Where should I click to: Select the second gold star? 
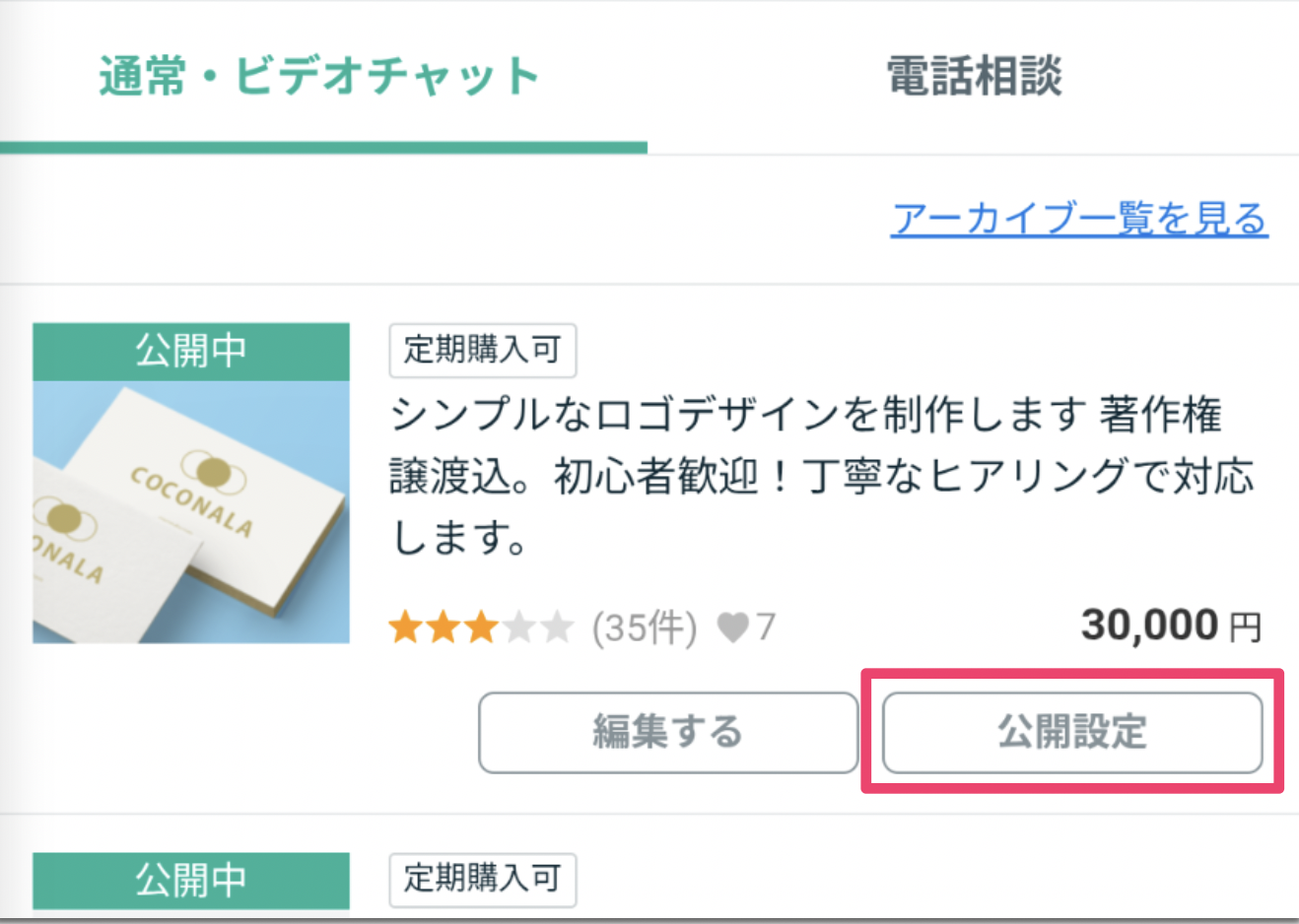click(444, 627)
